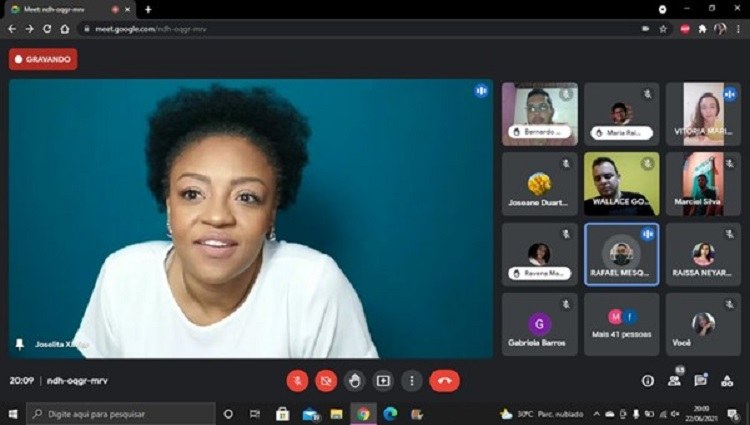Leave the call with the red hang-up button

[444, 381]
